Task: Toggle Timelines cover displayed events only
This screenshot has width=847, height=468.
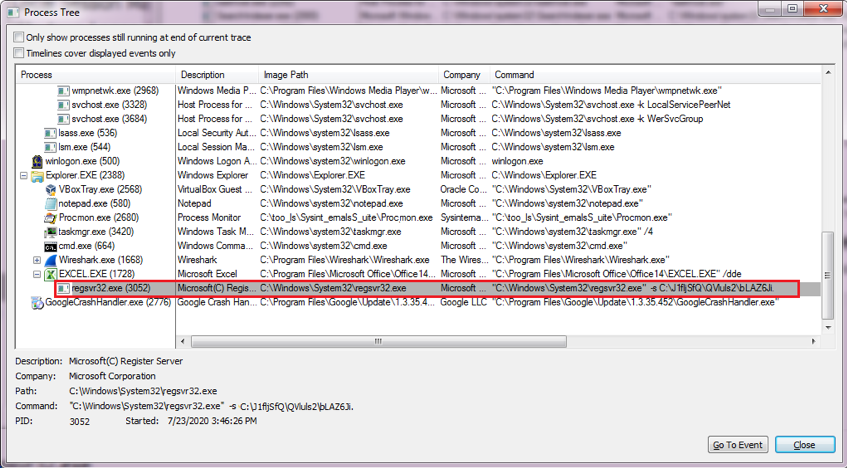Action: click(19, 53)
